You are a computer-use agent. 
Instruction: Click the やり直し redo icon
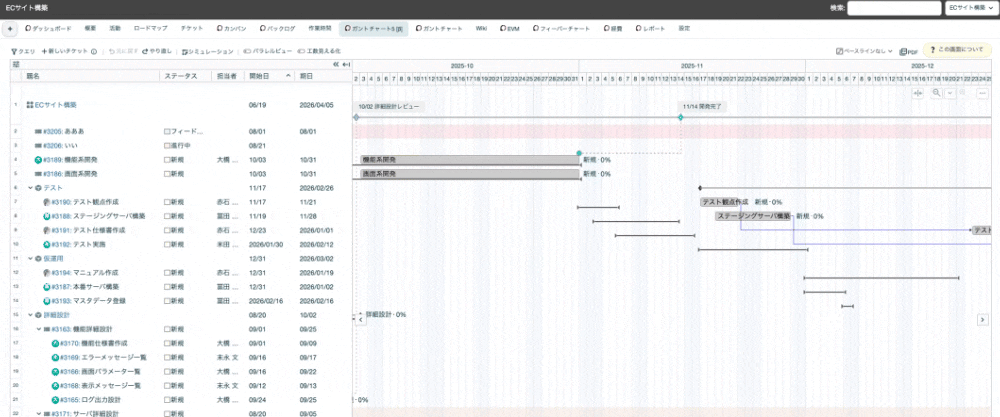pyautogui.click(x=146, y=50)
